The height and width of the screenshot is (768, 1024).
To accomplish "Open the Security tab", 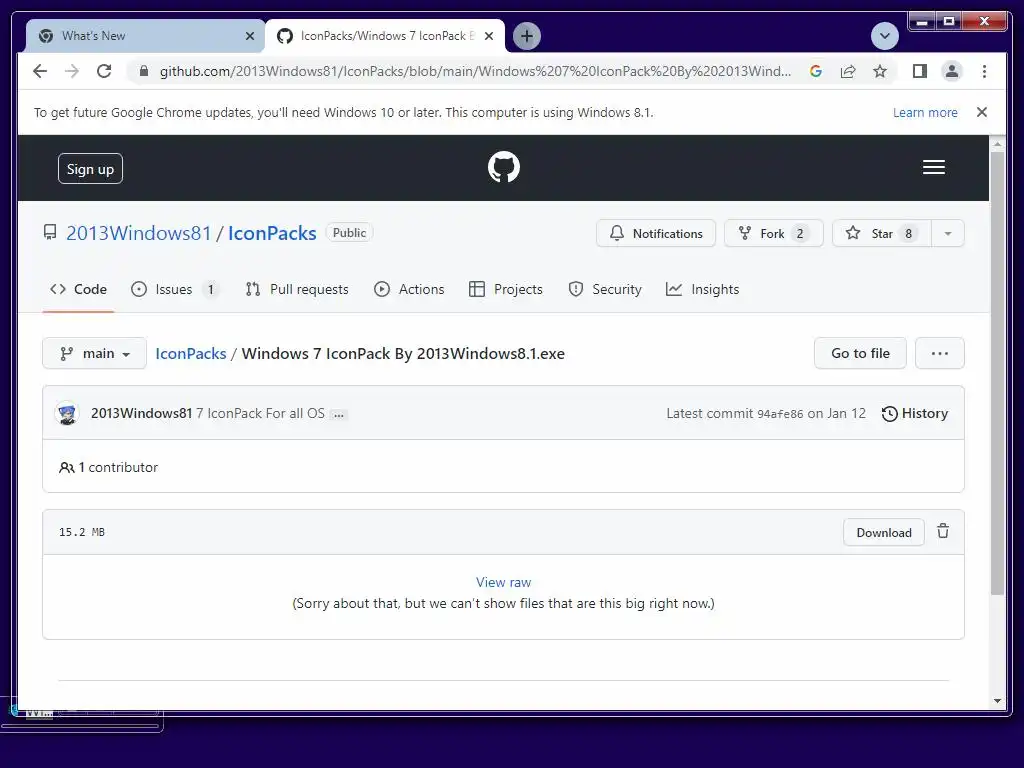I will pos(605,289).
